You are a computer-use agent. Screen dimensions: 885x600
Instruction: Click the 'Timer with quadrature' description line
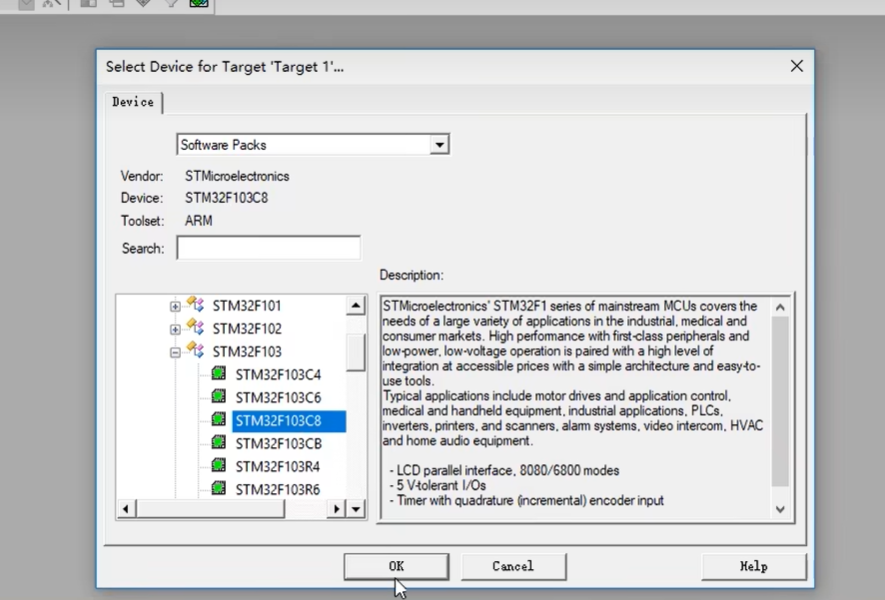click(x=526, y=501)
